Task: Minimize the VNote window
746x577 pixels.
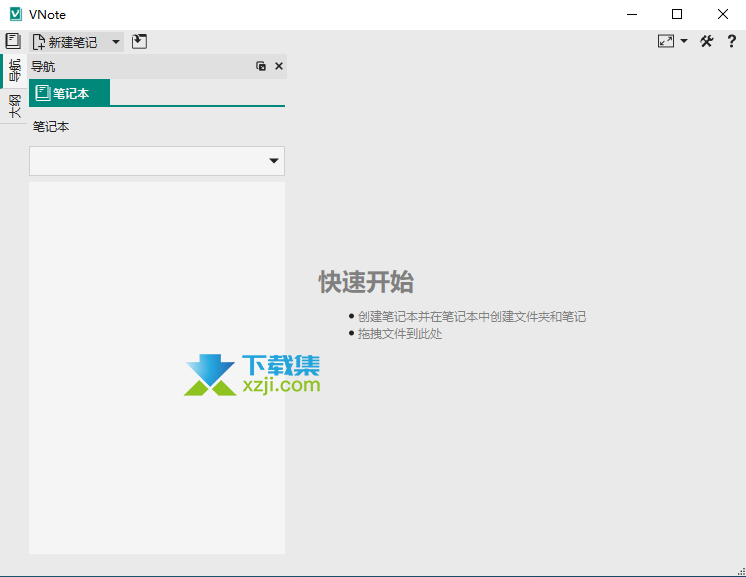Action: [x=632, y=14]
